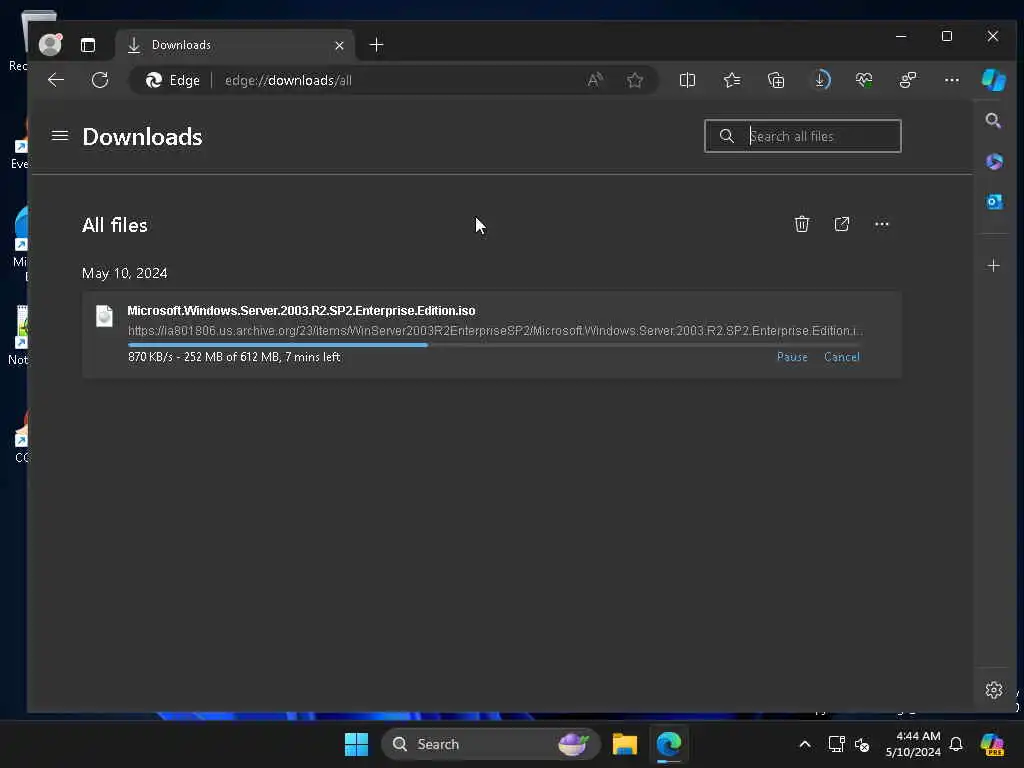This screenshot has height=768, width=1024.
Task: Close the Downloads tab
Action: tap(339, 45)
